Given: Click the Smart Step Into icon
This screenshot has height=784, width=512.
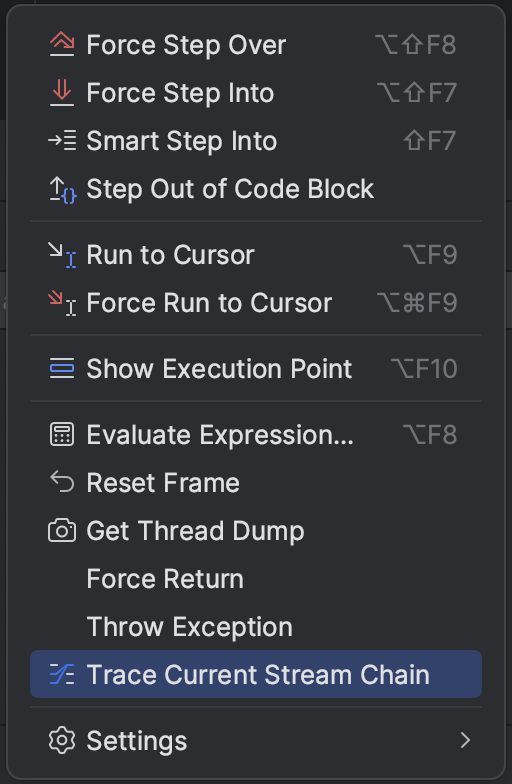Looking at the screenshot, I should pyautogui.click(x=62, y=140).
